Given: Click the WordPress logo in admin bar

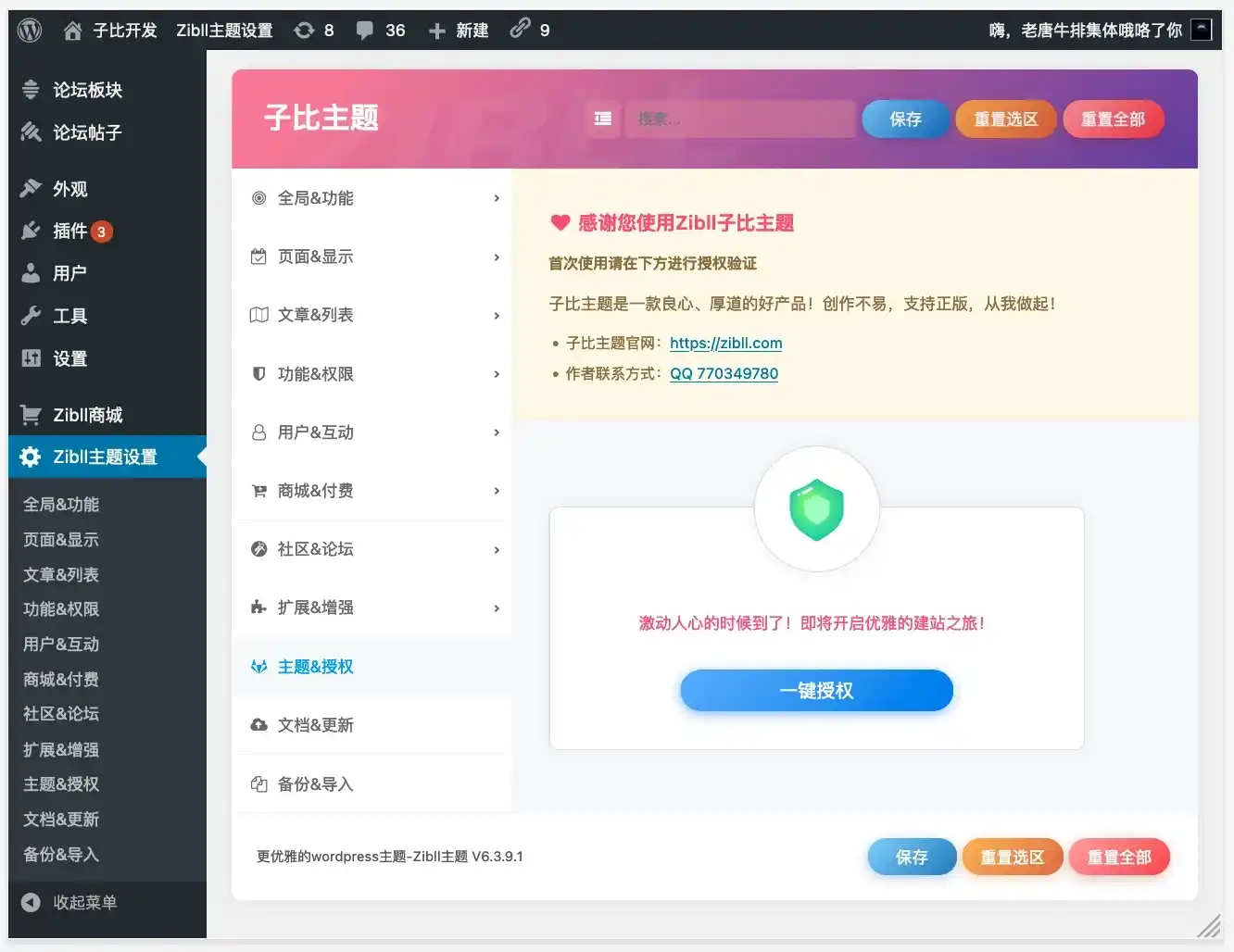Looking at the screenshot, I should point(29,29).
